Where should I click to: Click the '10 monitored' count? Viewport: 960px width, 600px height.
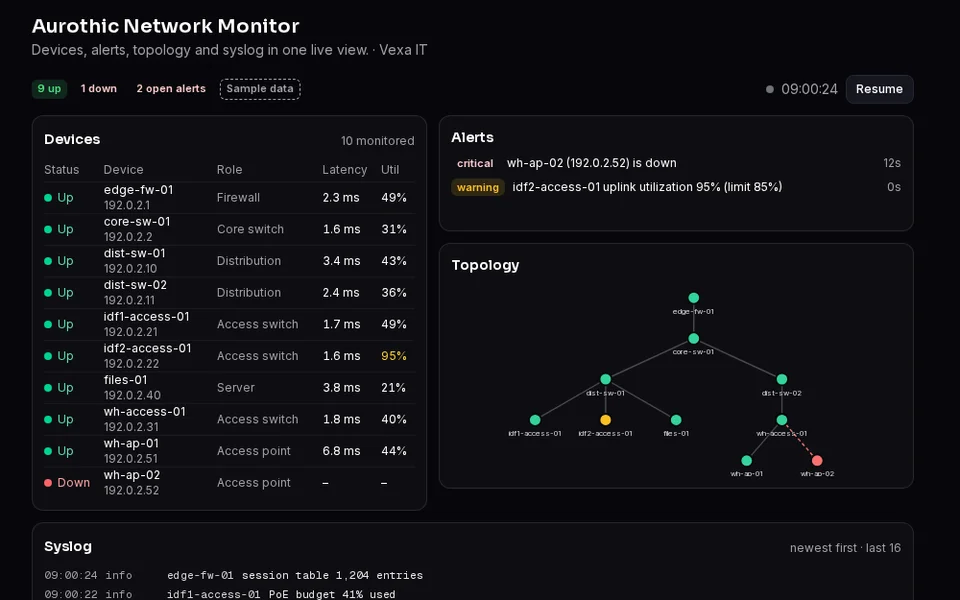point(378,141)
